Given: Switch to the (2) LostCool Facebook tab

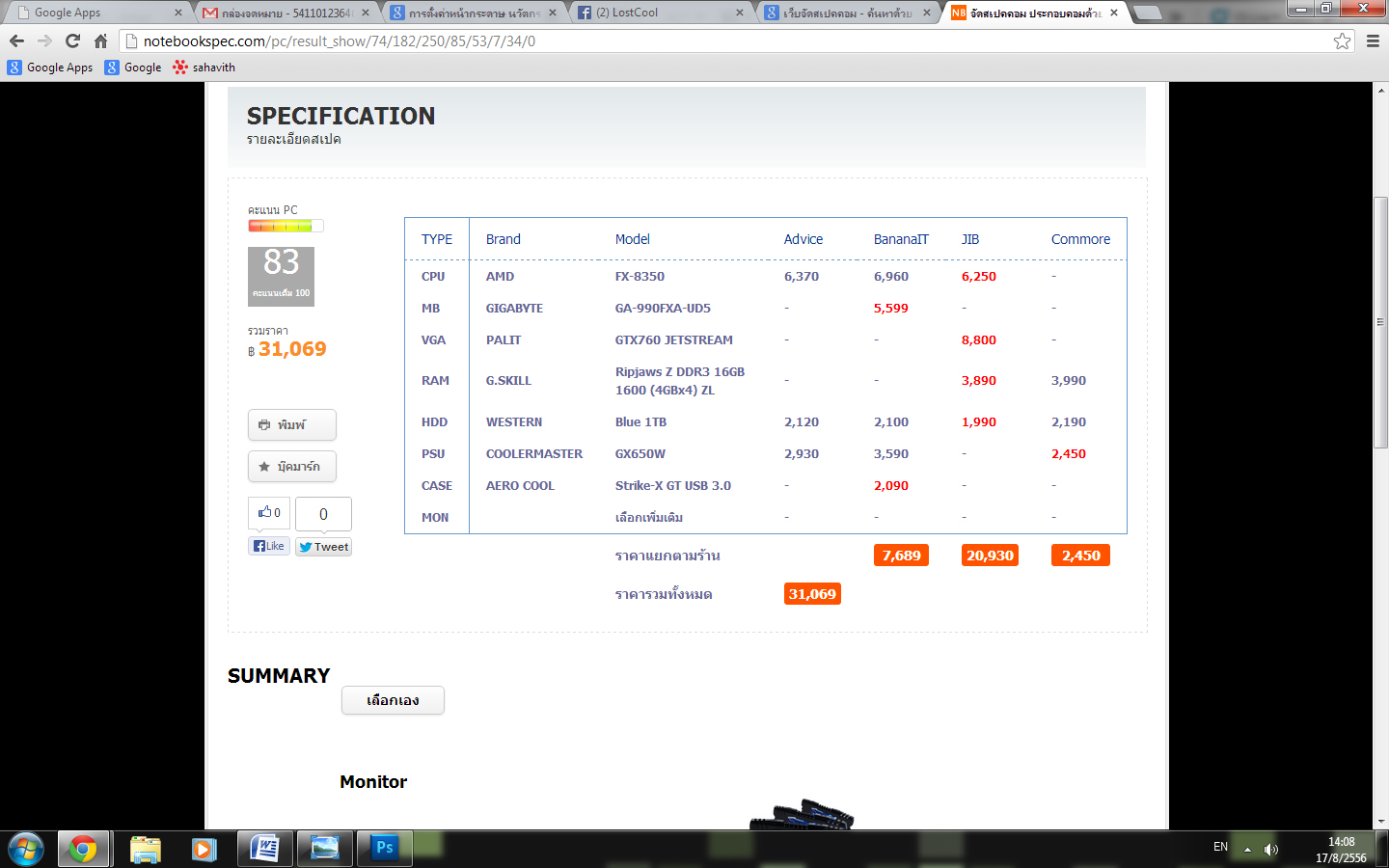Looking at the screenshot, I should (x=661, y=13).
